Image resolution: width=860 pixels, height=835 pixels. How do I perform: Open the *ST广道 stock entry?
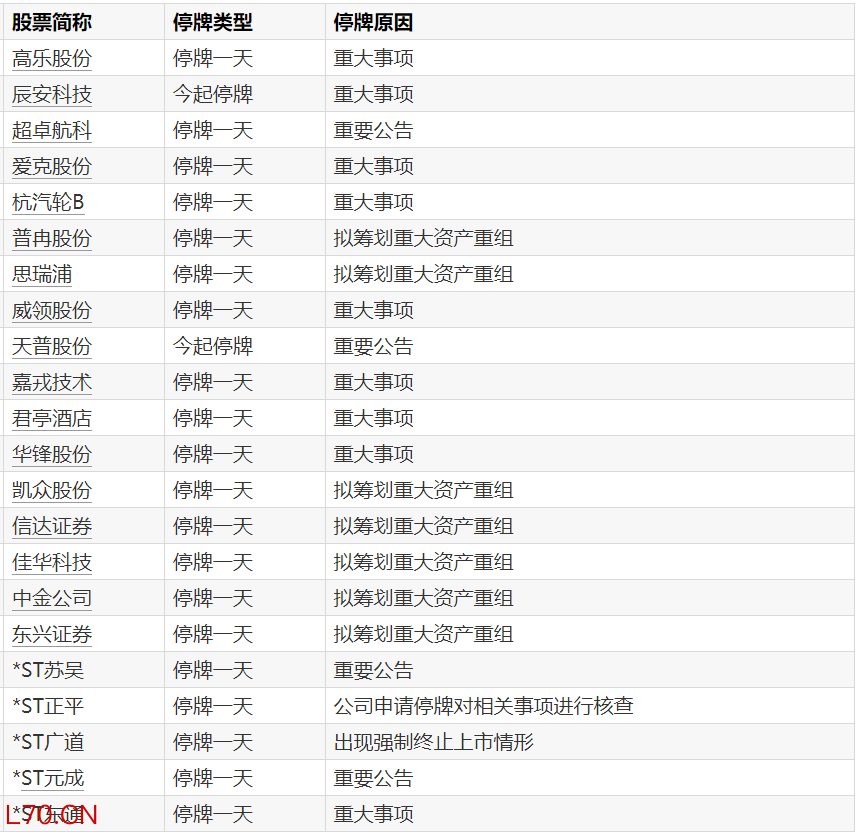tap(48, 743)
